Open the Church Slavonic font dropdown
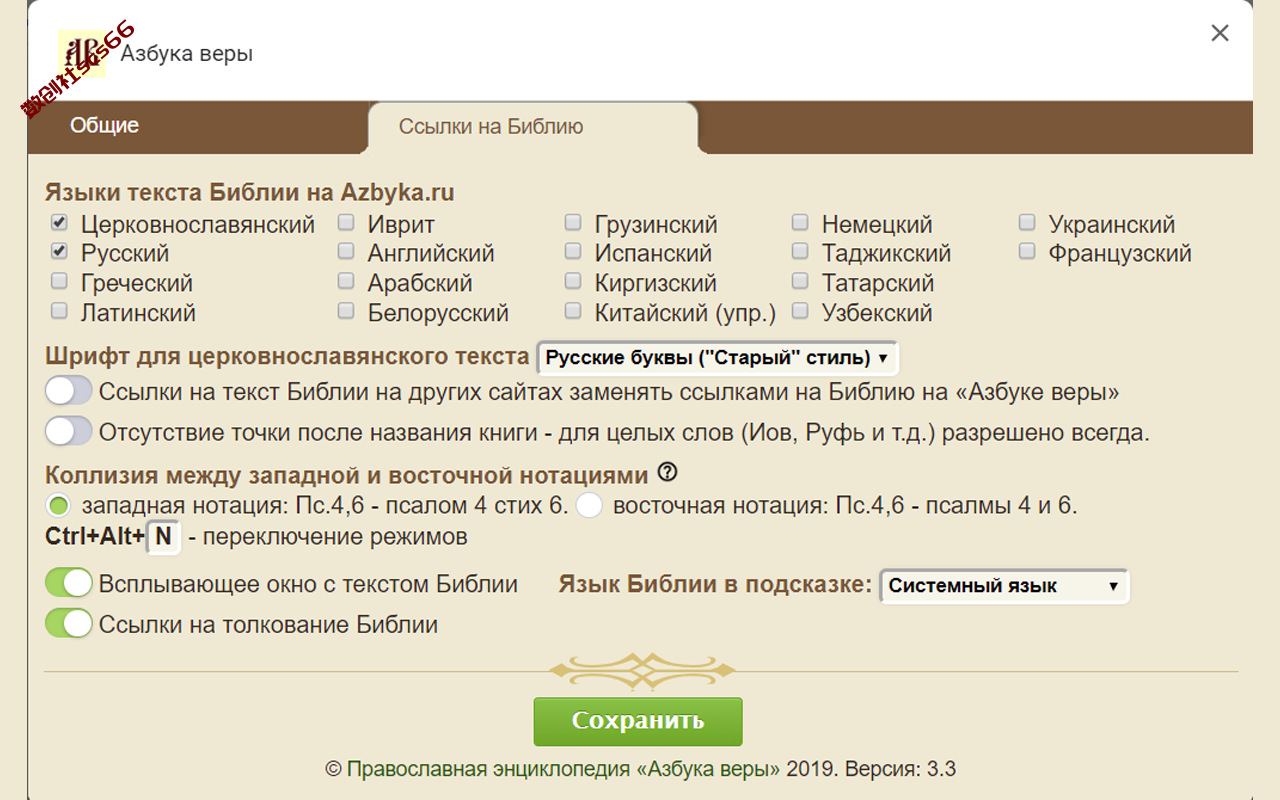Image resolution: width=1280 pixels, height=800 pixels. click(718, 358)
